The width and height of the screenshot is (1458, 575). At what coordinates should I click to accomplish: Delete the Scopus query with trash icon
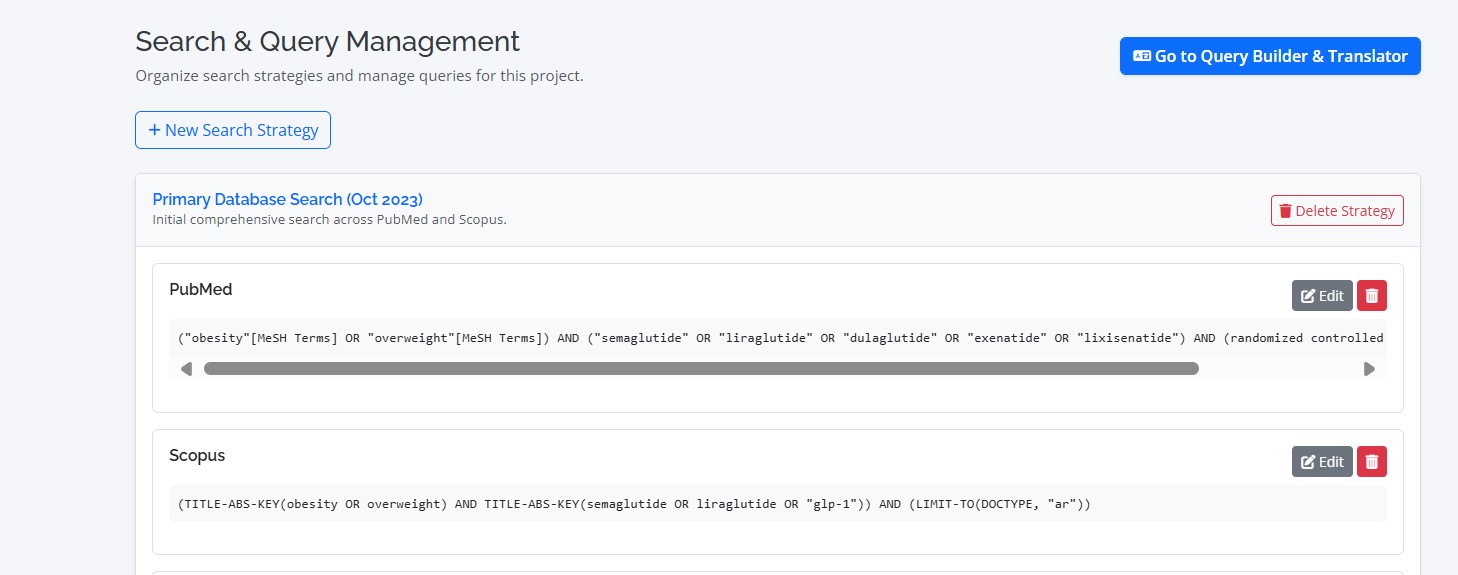point(1371,462)
